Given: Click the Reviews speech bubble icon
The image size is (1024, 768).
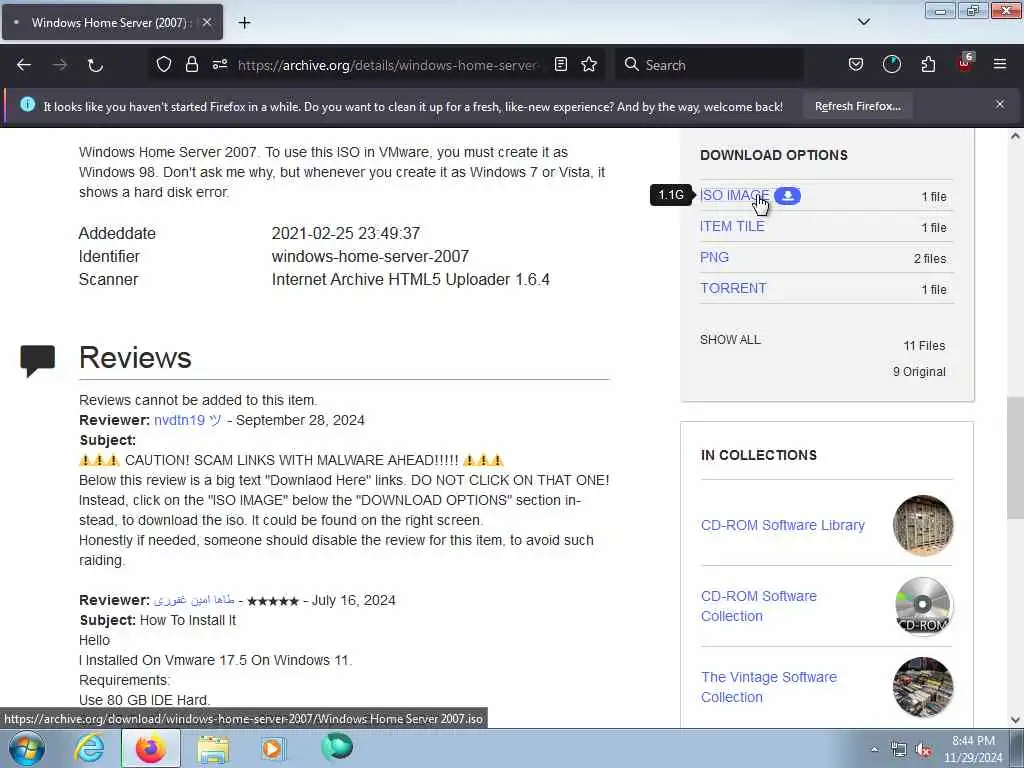Looking at the screenshot, I should pos(37,360).
